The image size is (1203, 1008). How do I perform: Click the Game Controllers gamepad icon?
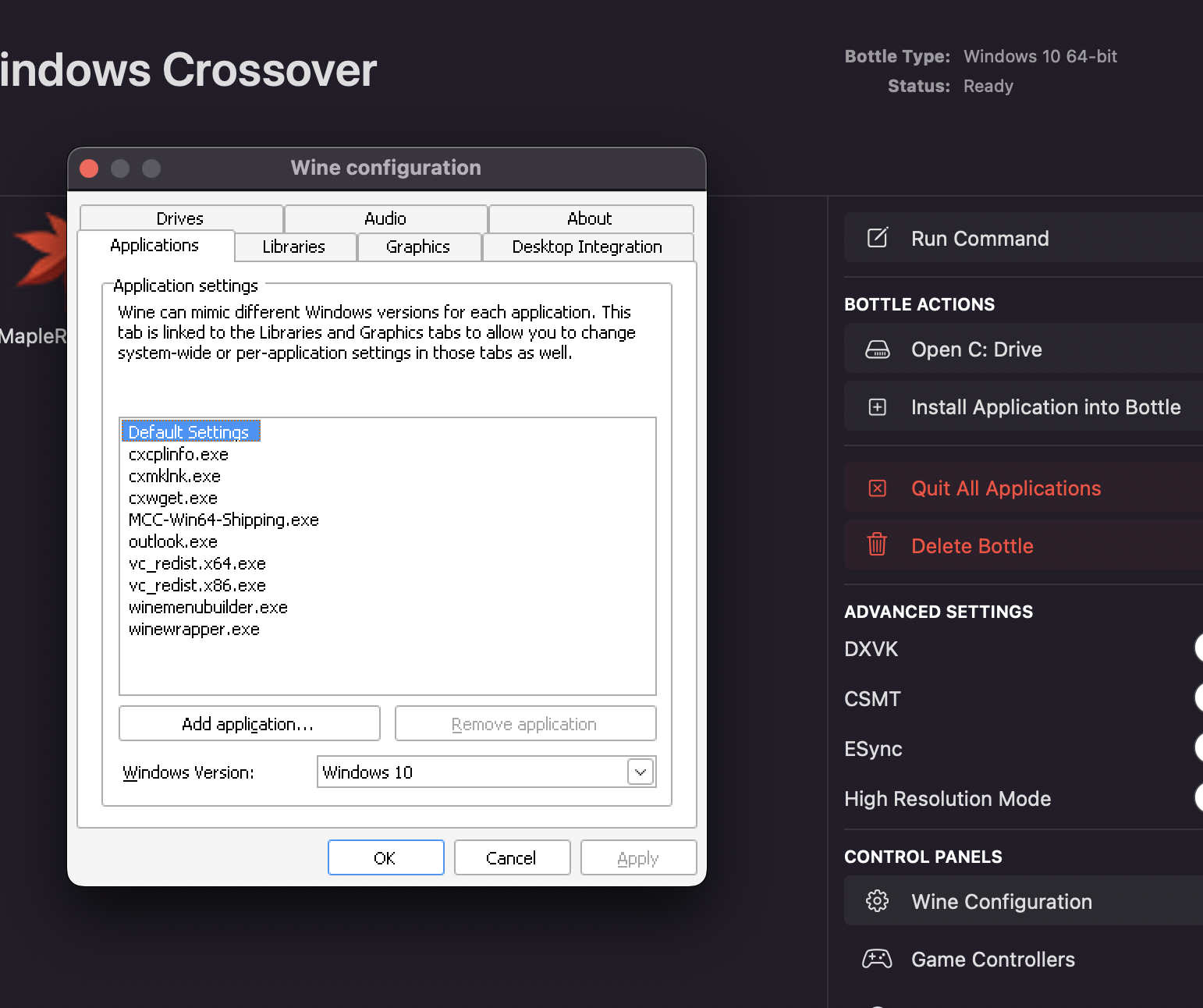[x=877, y=959]
